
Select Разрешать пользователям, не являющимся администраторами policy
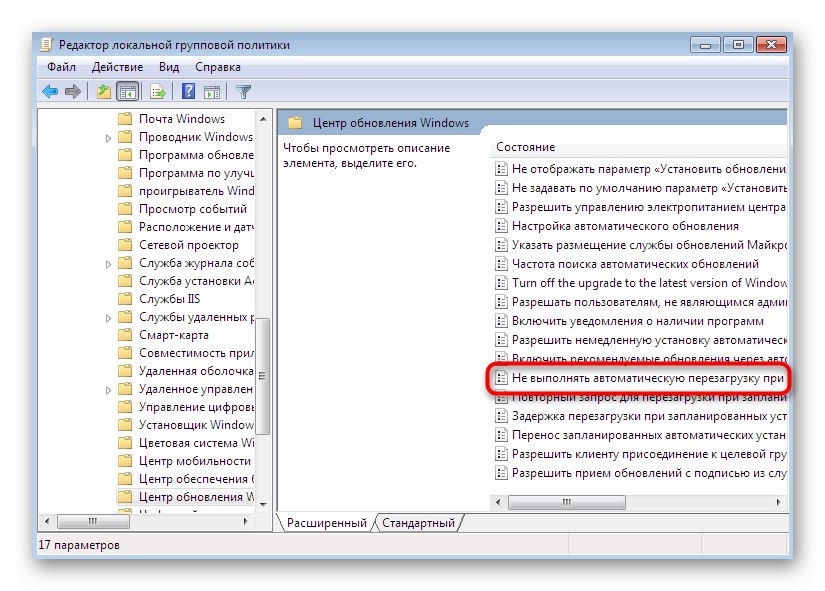click(x=649, y=302)
